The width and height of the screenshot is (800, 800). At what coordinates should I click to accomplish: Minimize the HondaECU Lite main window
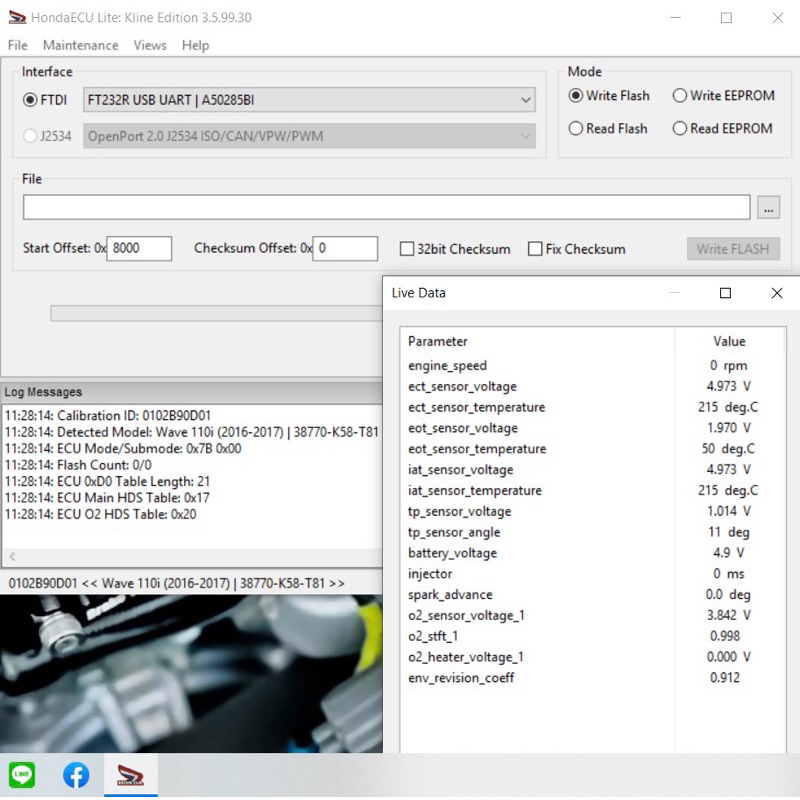coord(675,18)
